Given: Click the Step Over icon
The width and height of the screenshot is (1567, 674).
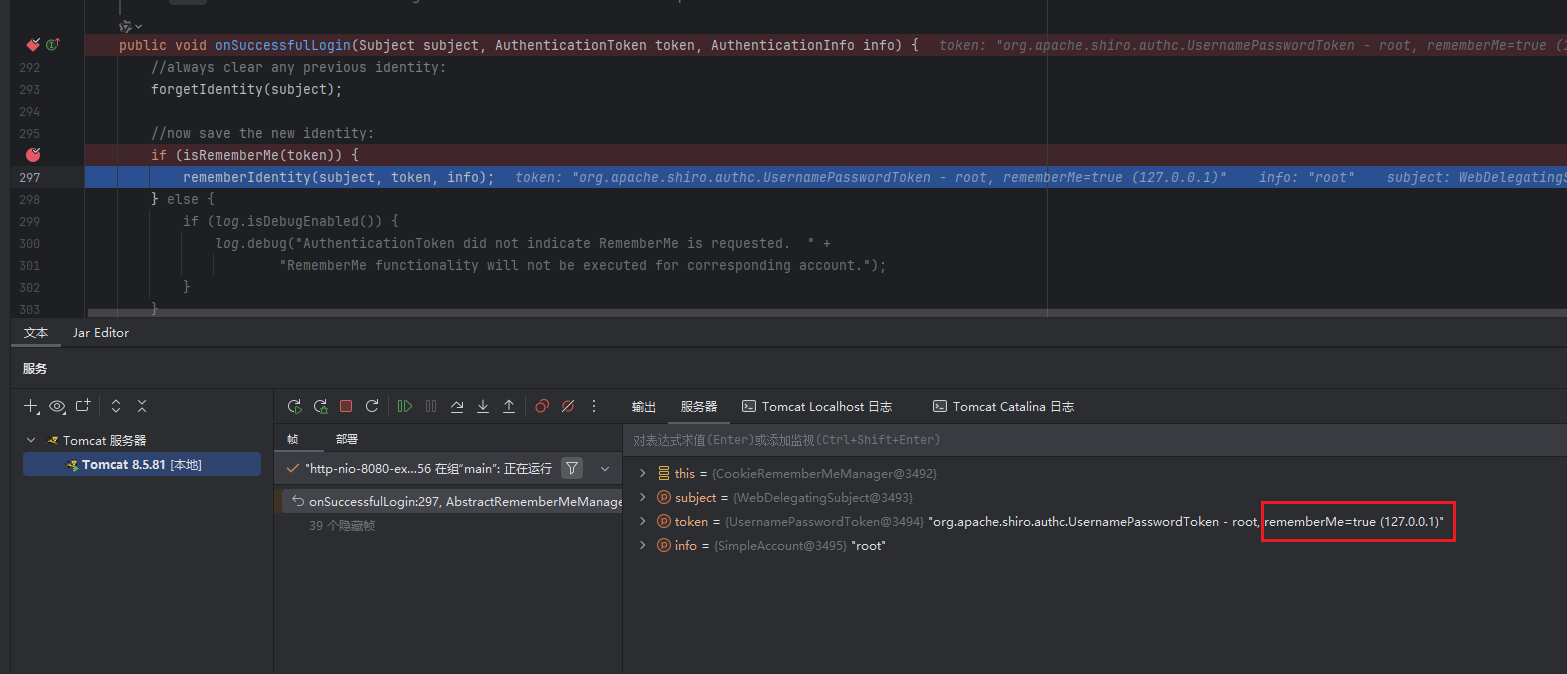Looking at the screenshot, I should (457, 406).
